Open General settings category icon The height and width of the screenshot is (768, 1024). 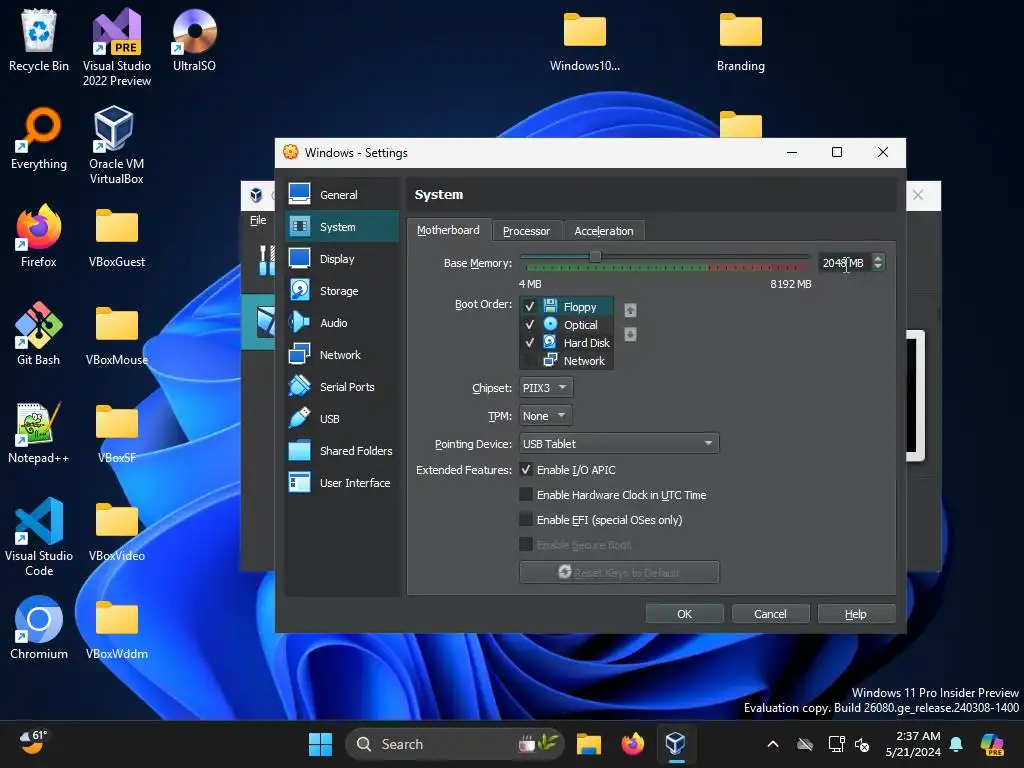point(300,194)
